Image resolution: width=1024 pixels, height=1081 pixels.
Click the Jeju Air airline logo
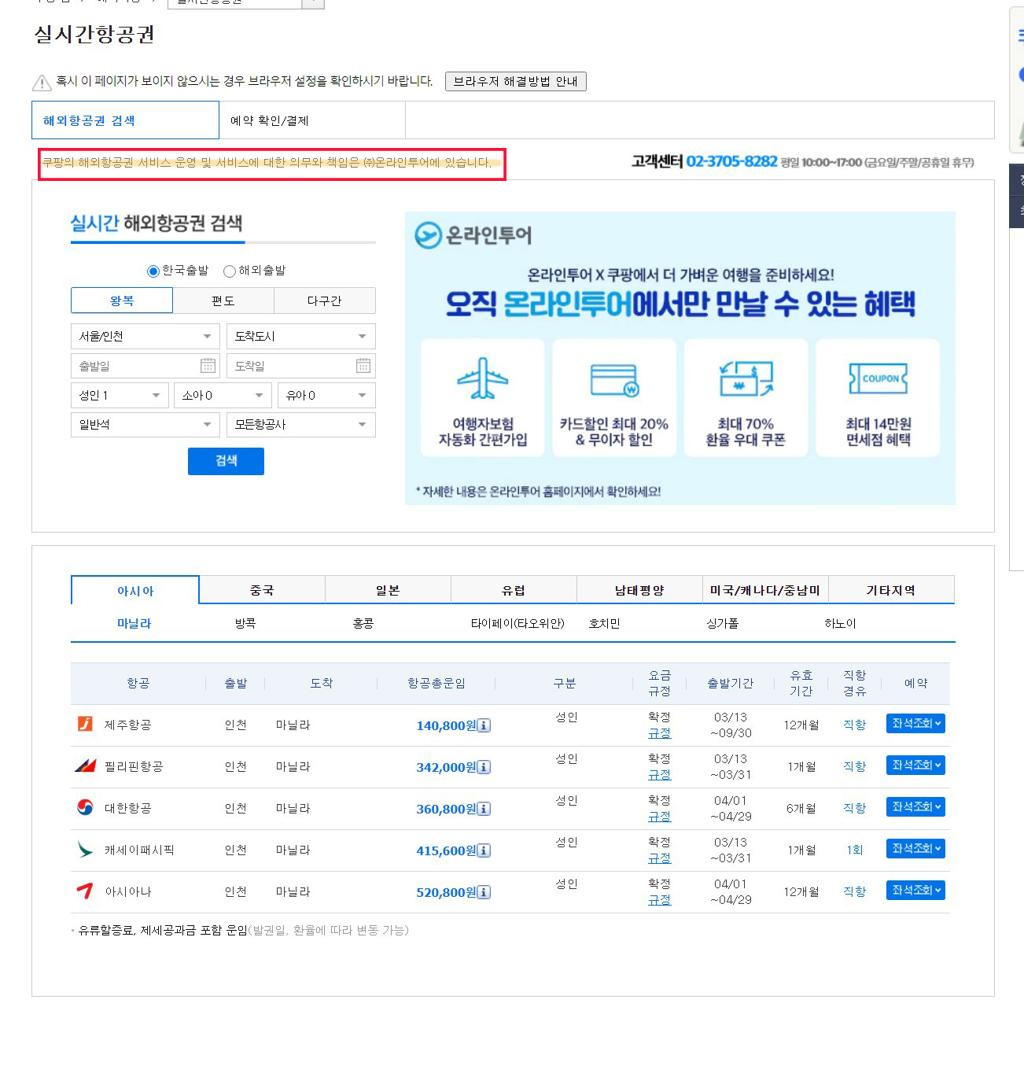coord(85,723)
